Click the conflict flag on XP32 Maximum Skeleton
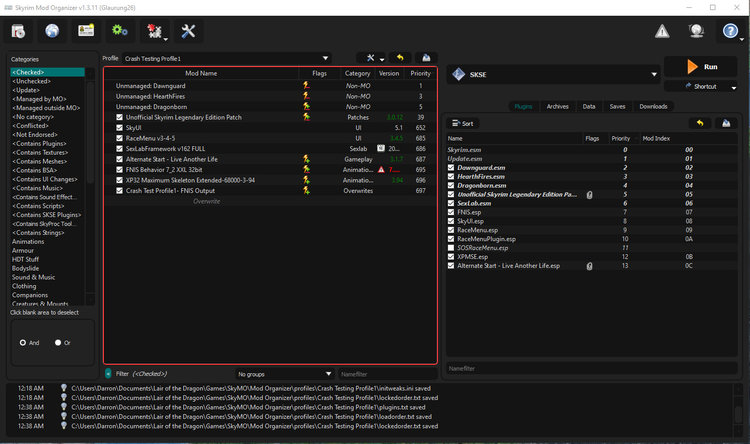This screenshot has width=750, height=444. coord(306,180)
